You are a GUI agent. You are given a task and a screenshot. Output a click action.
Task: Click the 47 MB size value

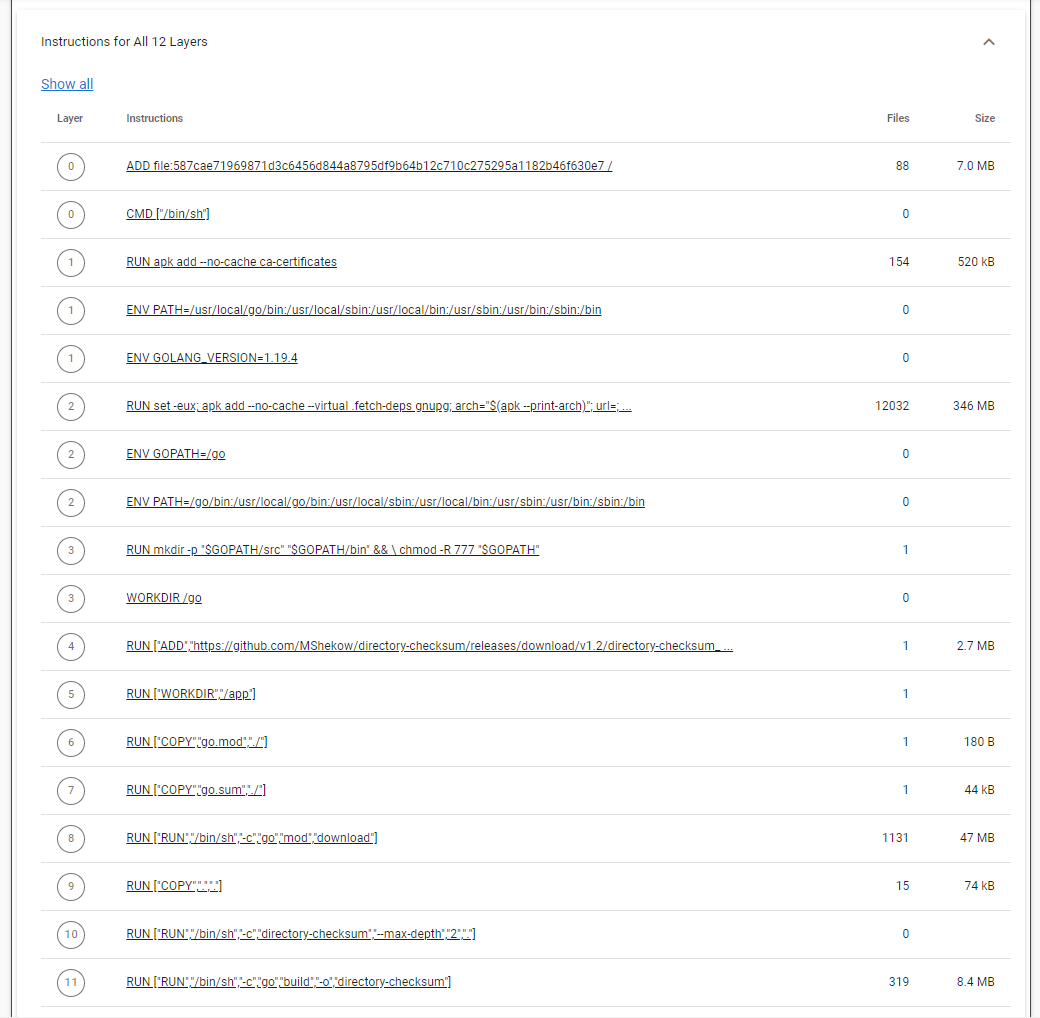click(x=977, y=838)
